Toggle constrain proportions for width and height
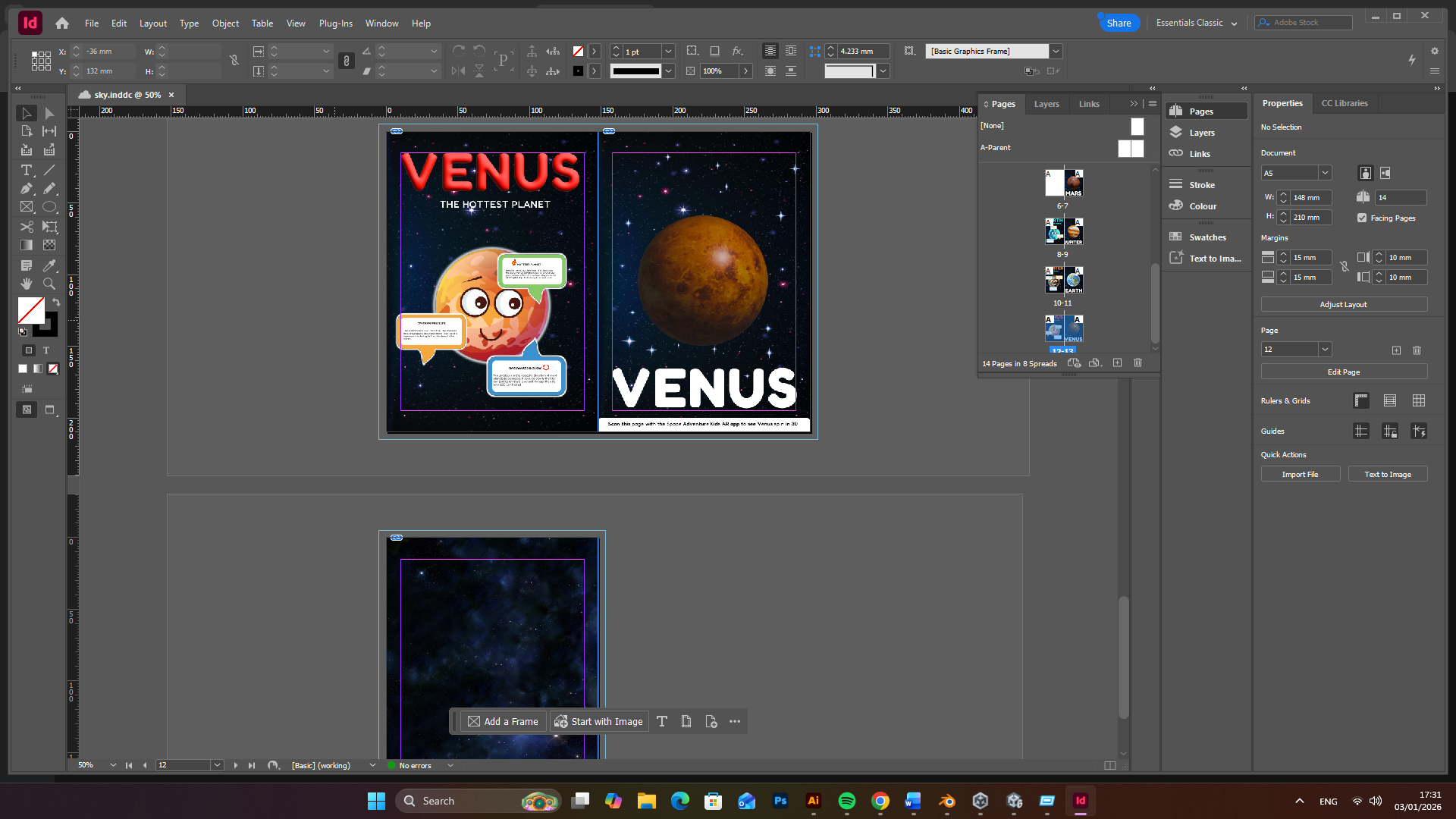Screen dimensions: 1456x819 (x=234, y=61)
